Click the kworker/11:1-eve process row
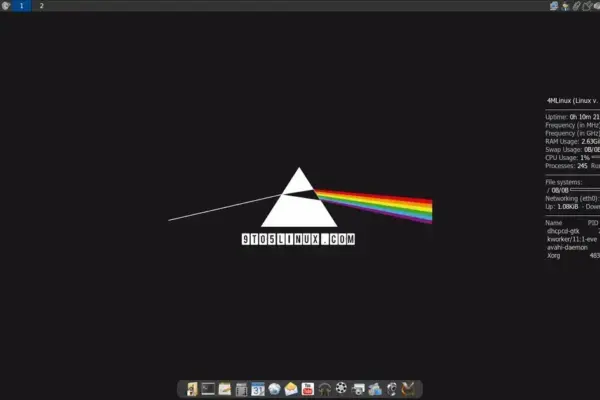 pyautogui.click(x=573, y=239)
